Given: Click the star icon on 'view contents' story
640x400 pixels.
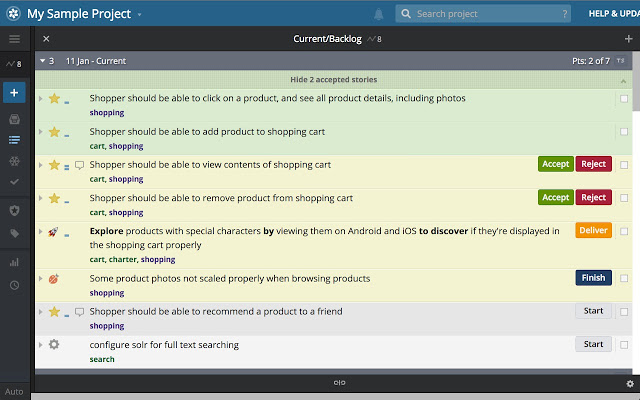Looking at the screenshot, I should click(x=54, y=165).
